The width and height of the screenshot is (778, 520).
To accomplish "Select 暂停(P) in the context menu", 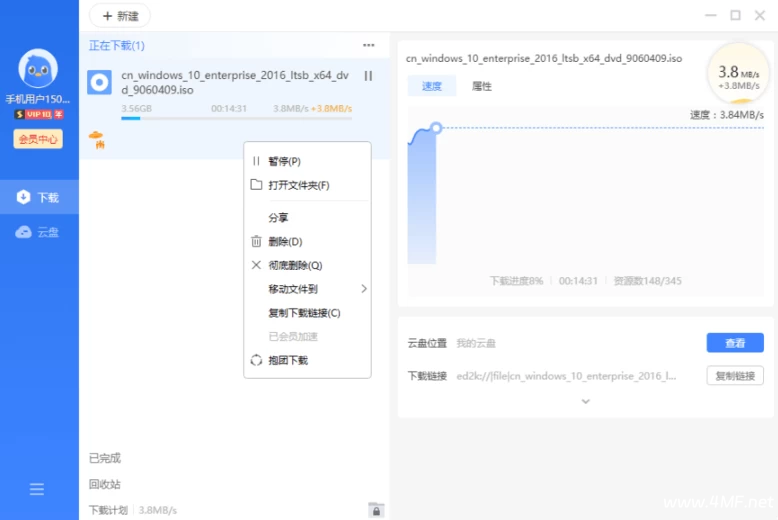I will pyautogui.click(x=284, y=162).
